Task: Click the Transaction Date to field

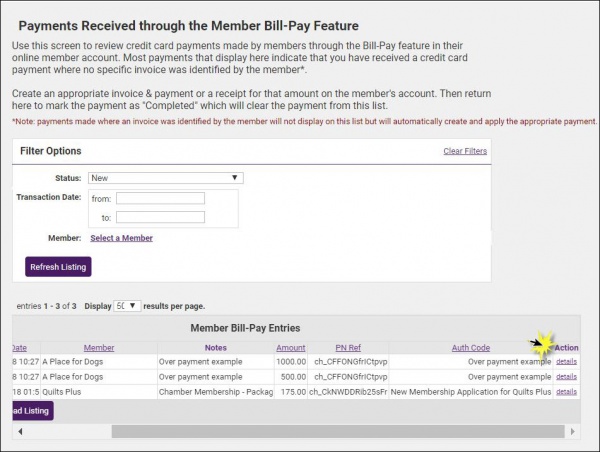Action: point(160,217)
